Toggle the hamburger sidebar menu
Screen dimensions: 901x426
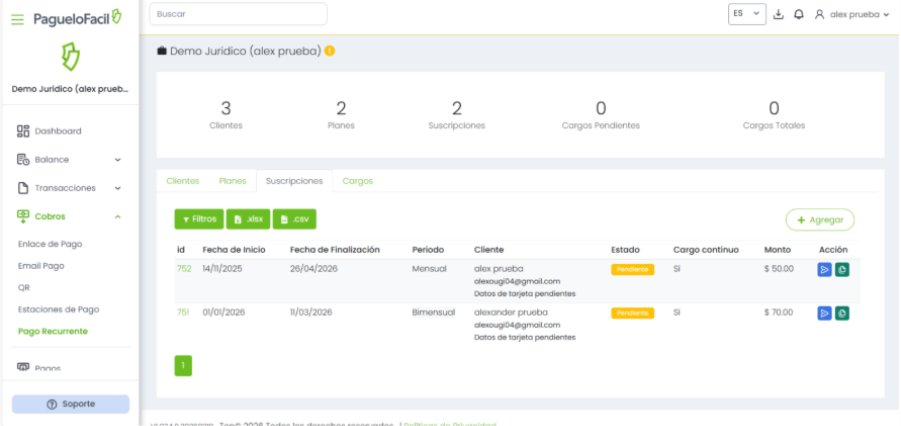coord(17,19)
